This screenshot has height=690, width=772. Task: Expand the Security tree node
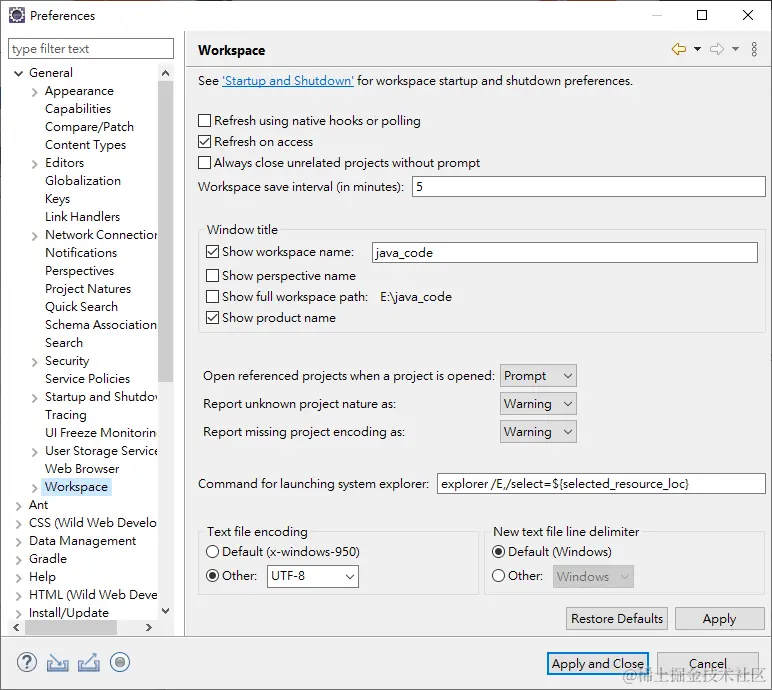(x=34, y=362)
